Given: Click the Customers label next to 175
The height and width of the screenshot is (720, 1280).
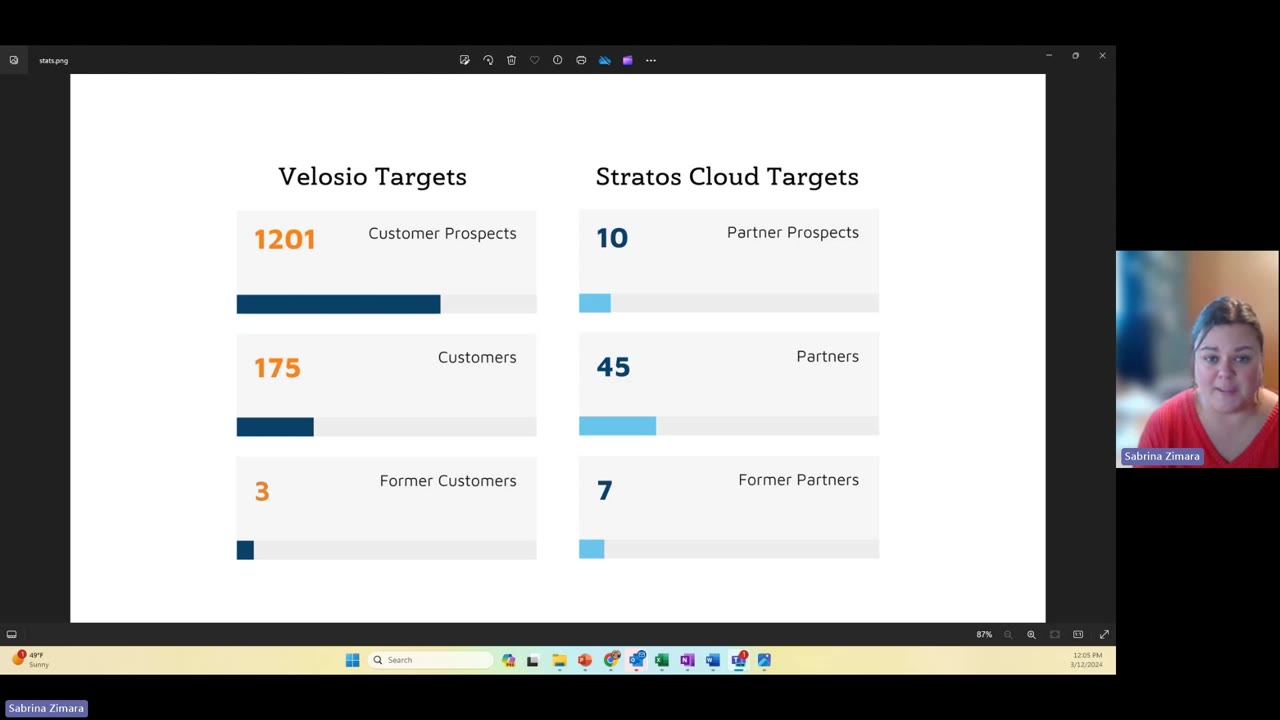Looking at the screenshot, I should point(477,357).
